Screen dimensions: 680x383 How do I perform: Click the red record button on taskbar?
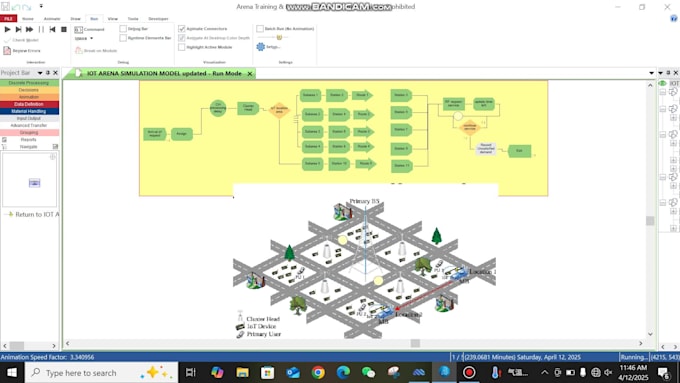coord(469,373)
